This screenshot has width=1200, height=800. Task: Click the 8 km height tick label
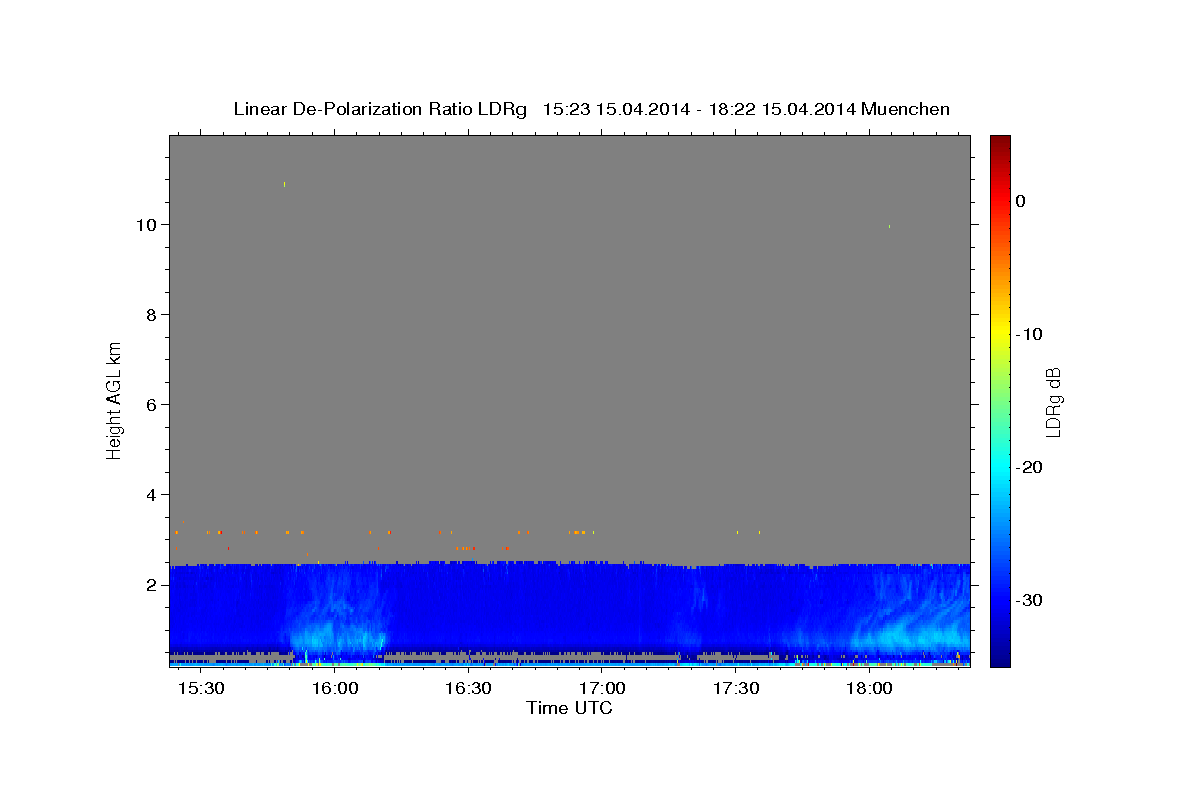(x=152, y=315)
